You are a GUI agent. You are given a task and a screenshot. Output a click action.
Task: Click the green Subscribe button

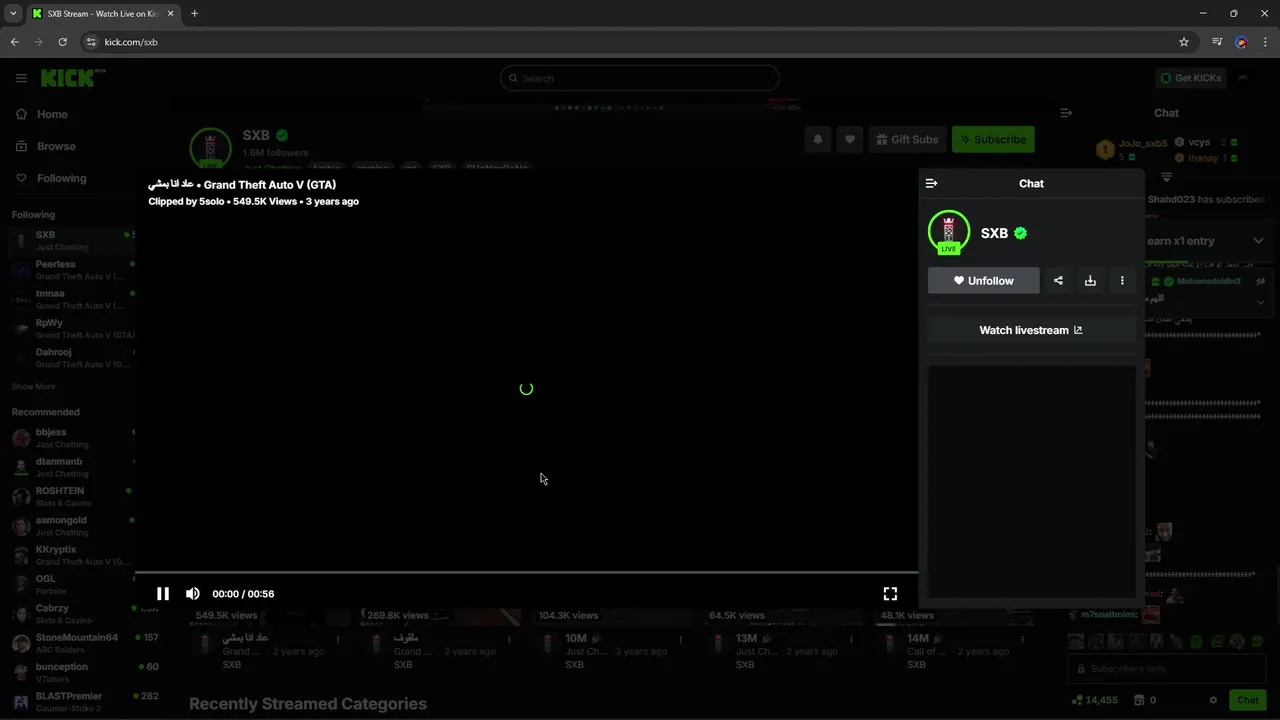(x=993, y=140)
